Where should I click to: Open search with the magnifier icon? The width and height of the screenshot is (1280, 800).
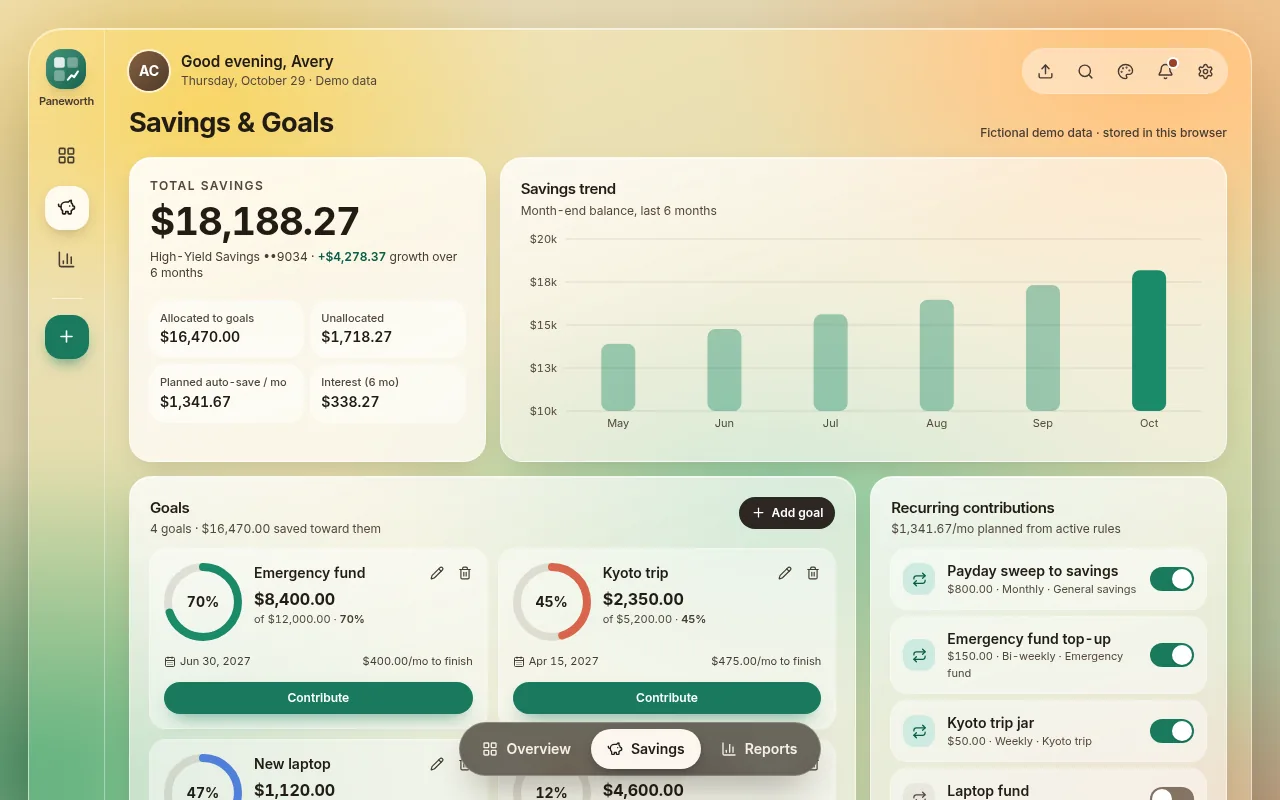(1085, 71)
